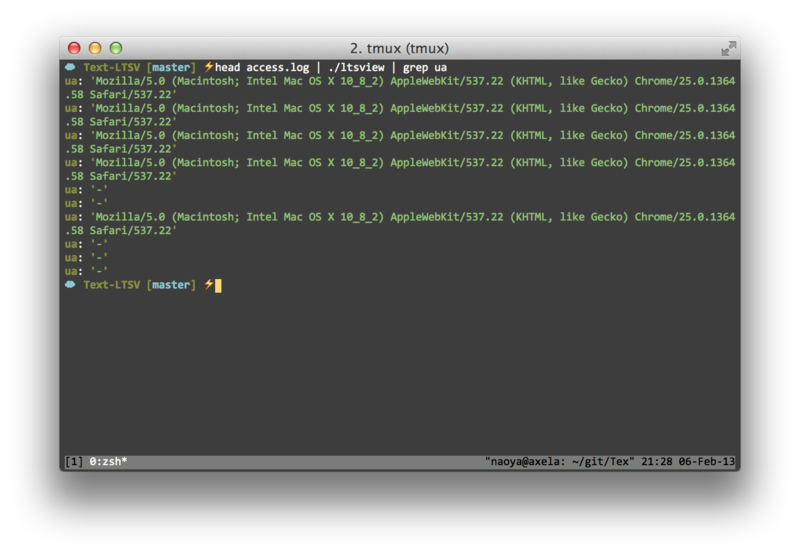This screenshot has width=800, height=554.
Task: Click the yellow minimize window button
Action: click(95, 48)
